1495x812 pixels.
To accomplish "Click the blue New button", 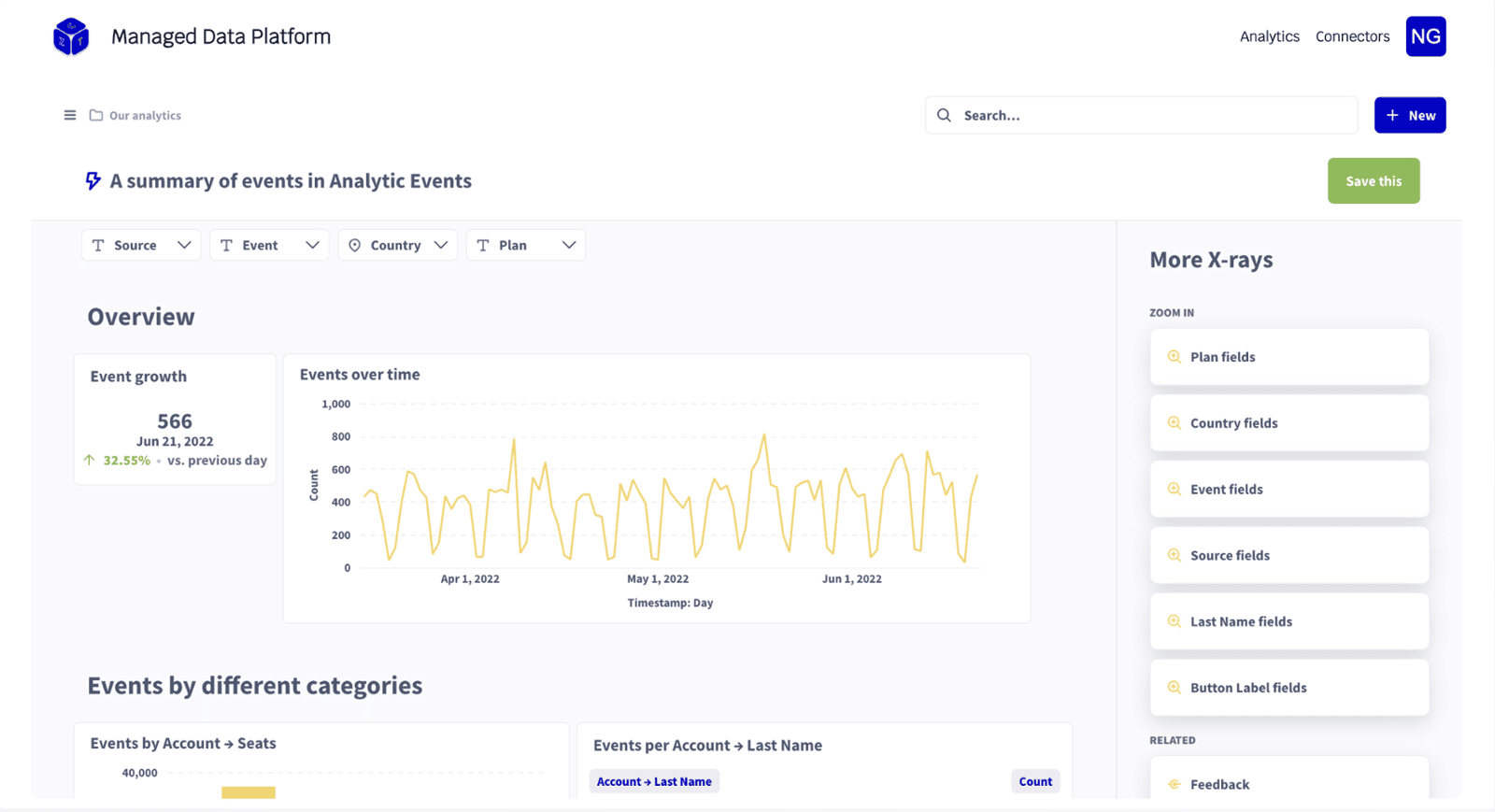I will click(1409, 116).
